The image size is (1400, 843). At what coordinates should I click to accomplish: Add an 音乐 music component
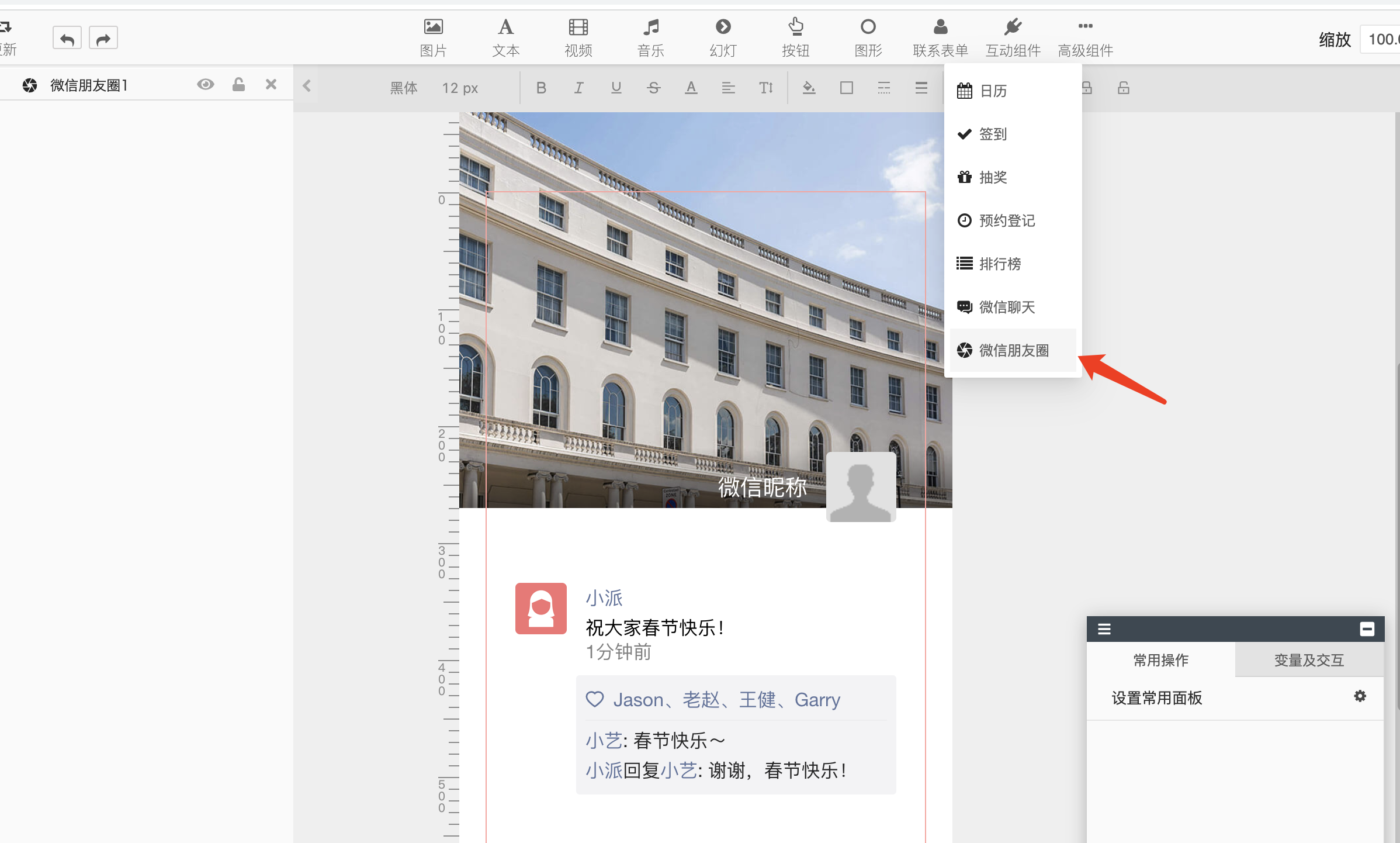click(650, 37)
